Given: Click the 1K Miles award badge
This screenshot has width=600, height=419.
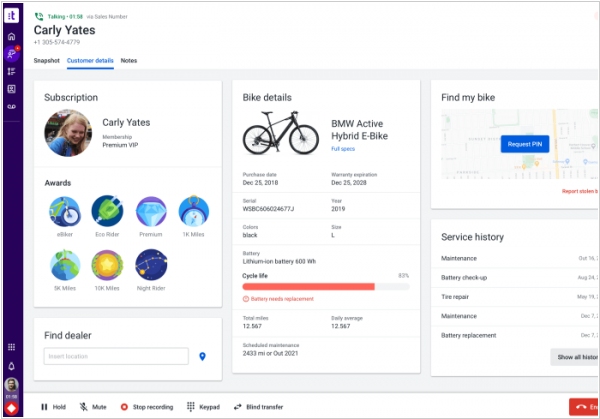Looking at the screenshot, I should click(x=194, y=211).
